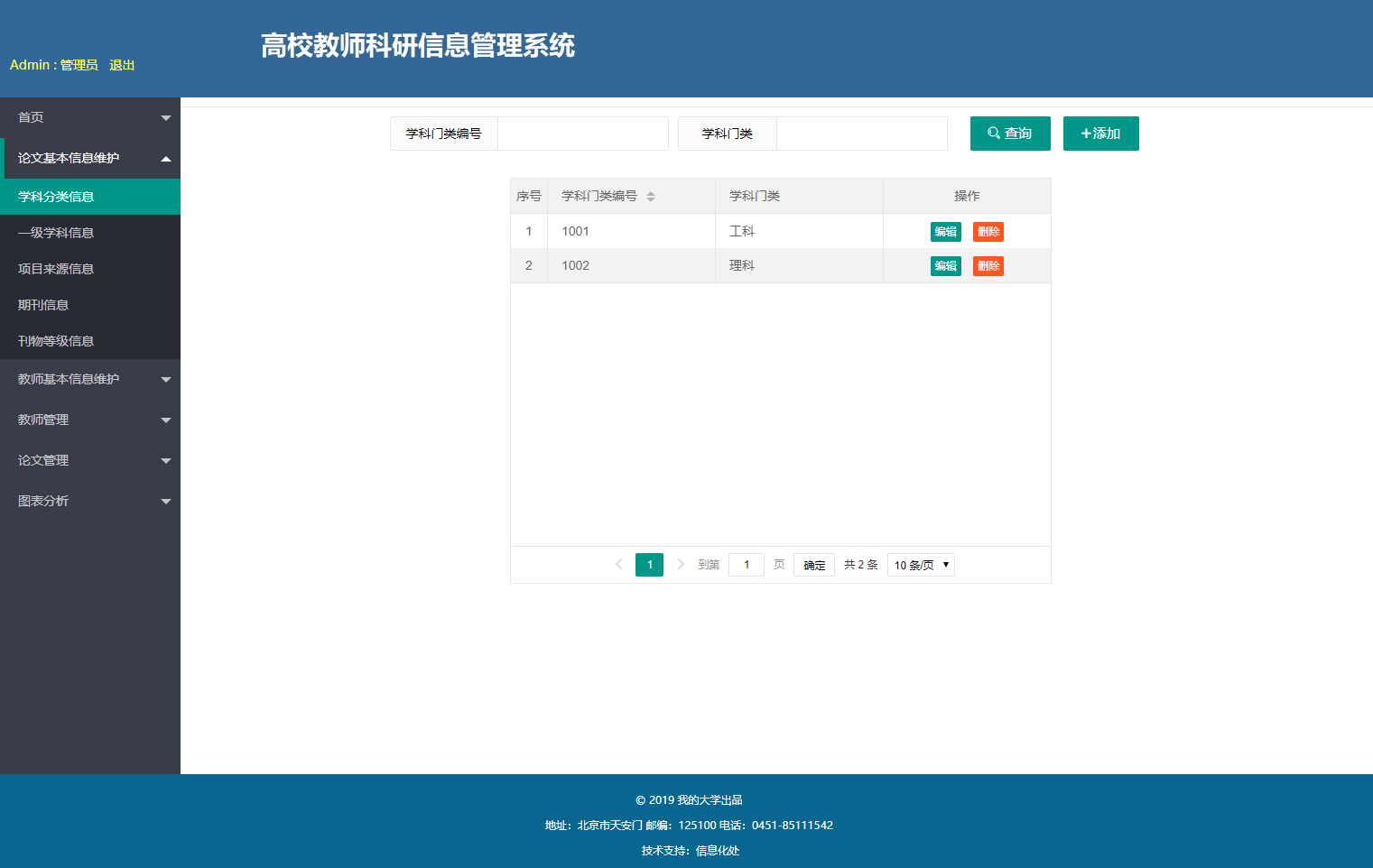Open 期刊信息 in sidebar
Screen dimensions: 1373x868
click(x=43, y=305)
